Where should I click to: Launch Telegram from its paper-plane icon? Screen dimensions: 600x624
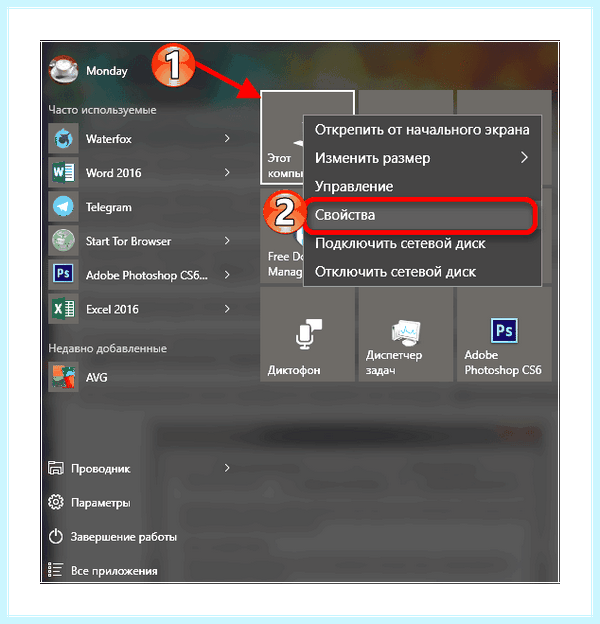pos(63,207)
